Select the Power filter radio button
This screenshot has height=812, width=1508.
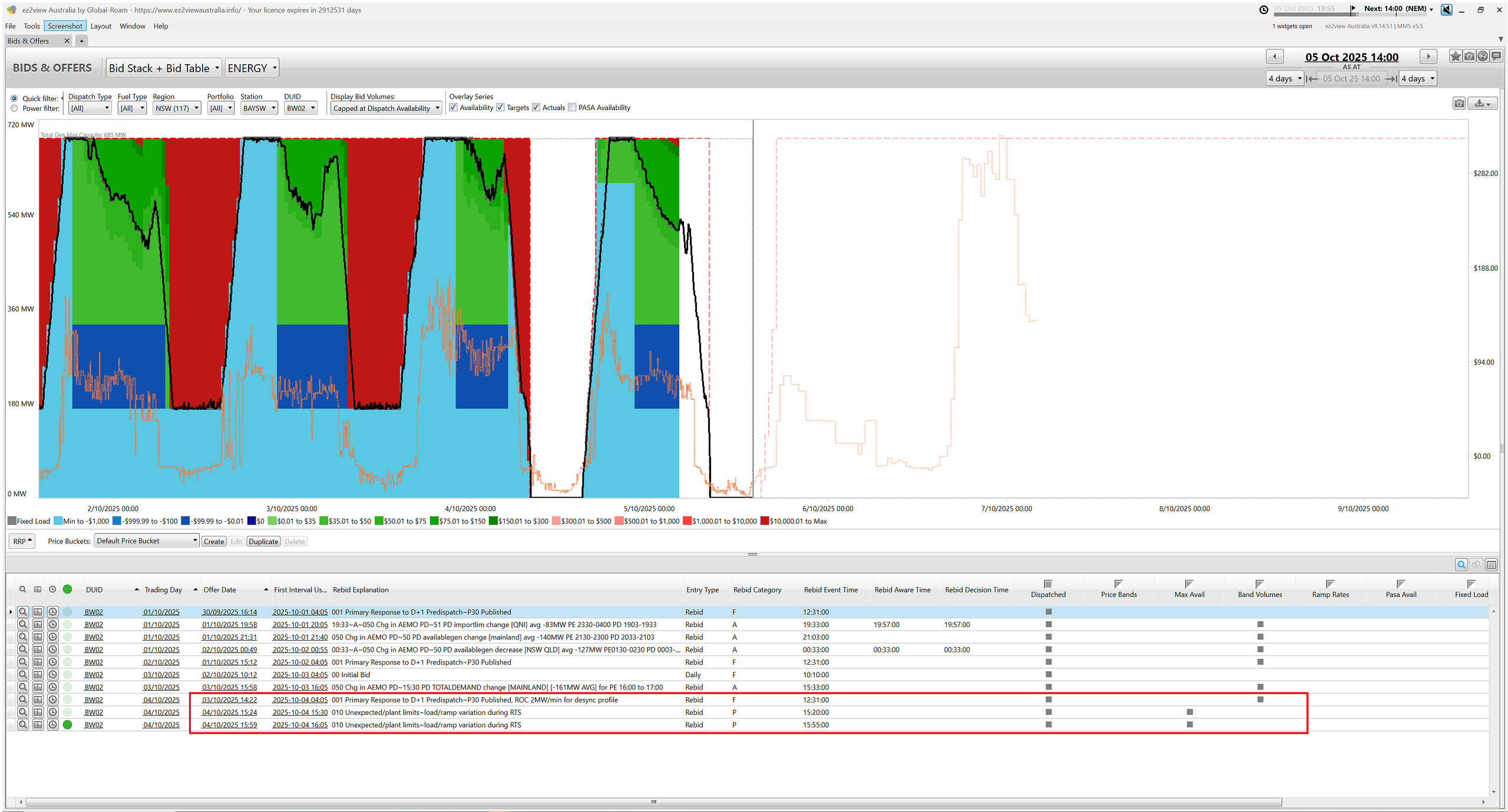coord(14,108)
